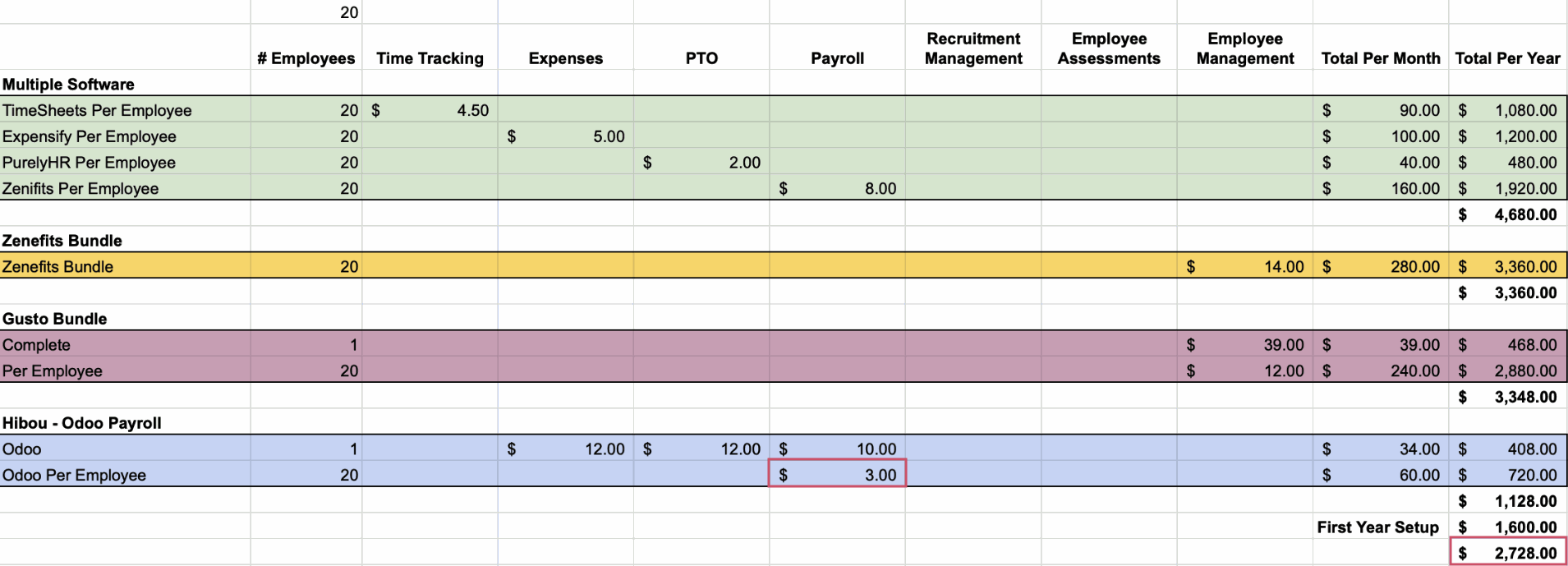Click the 720.00 yearly total cell
The image size is (1568, 566).
click(x=1507, y=475)
